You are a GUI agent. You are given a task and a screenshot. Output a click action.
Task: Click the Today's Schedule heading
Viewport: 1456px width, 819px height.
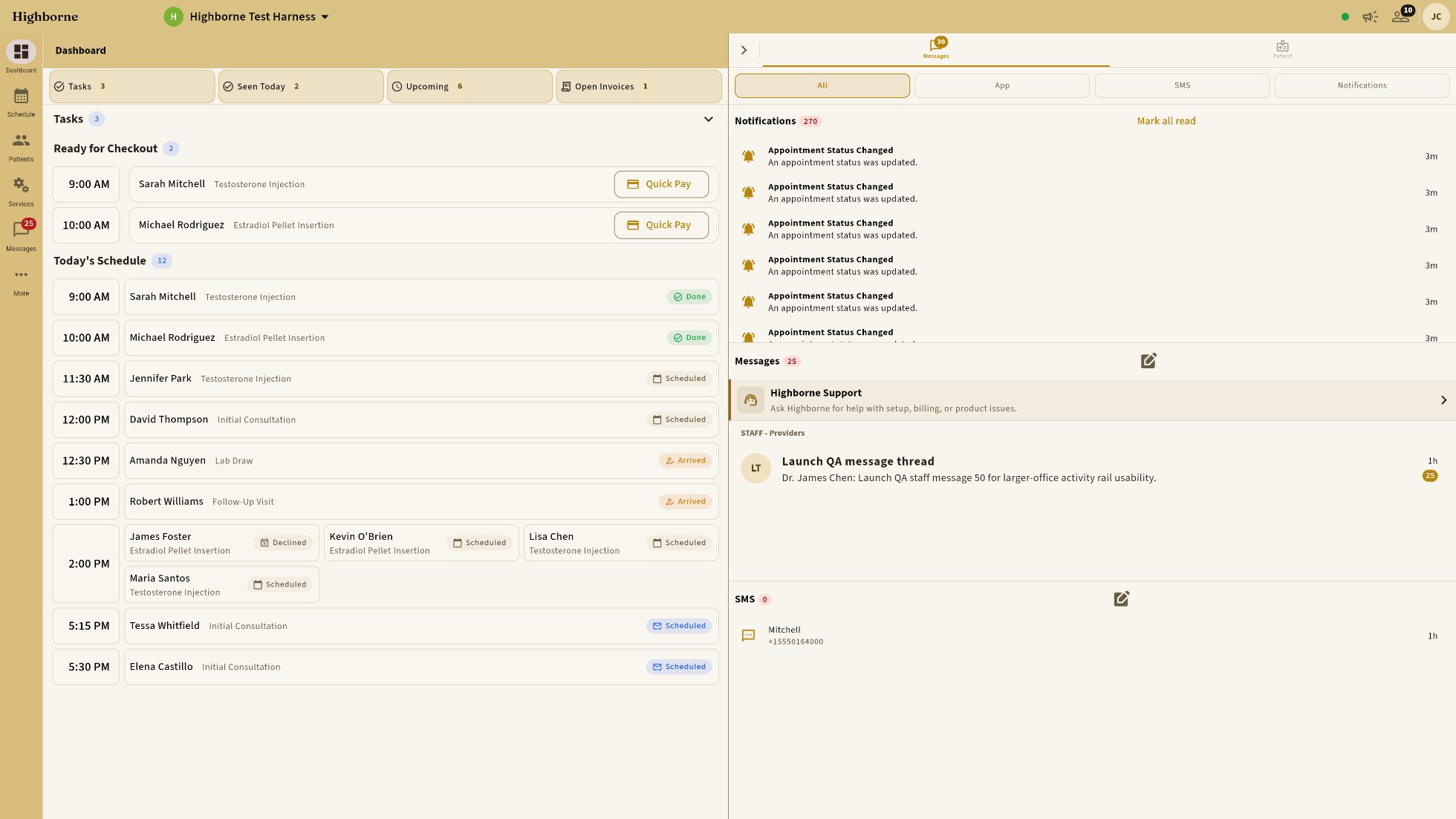pos(100,261)
